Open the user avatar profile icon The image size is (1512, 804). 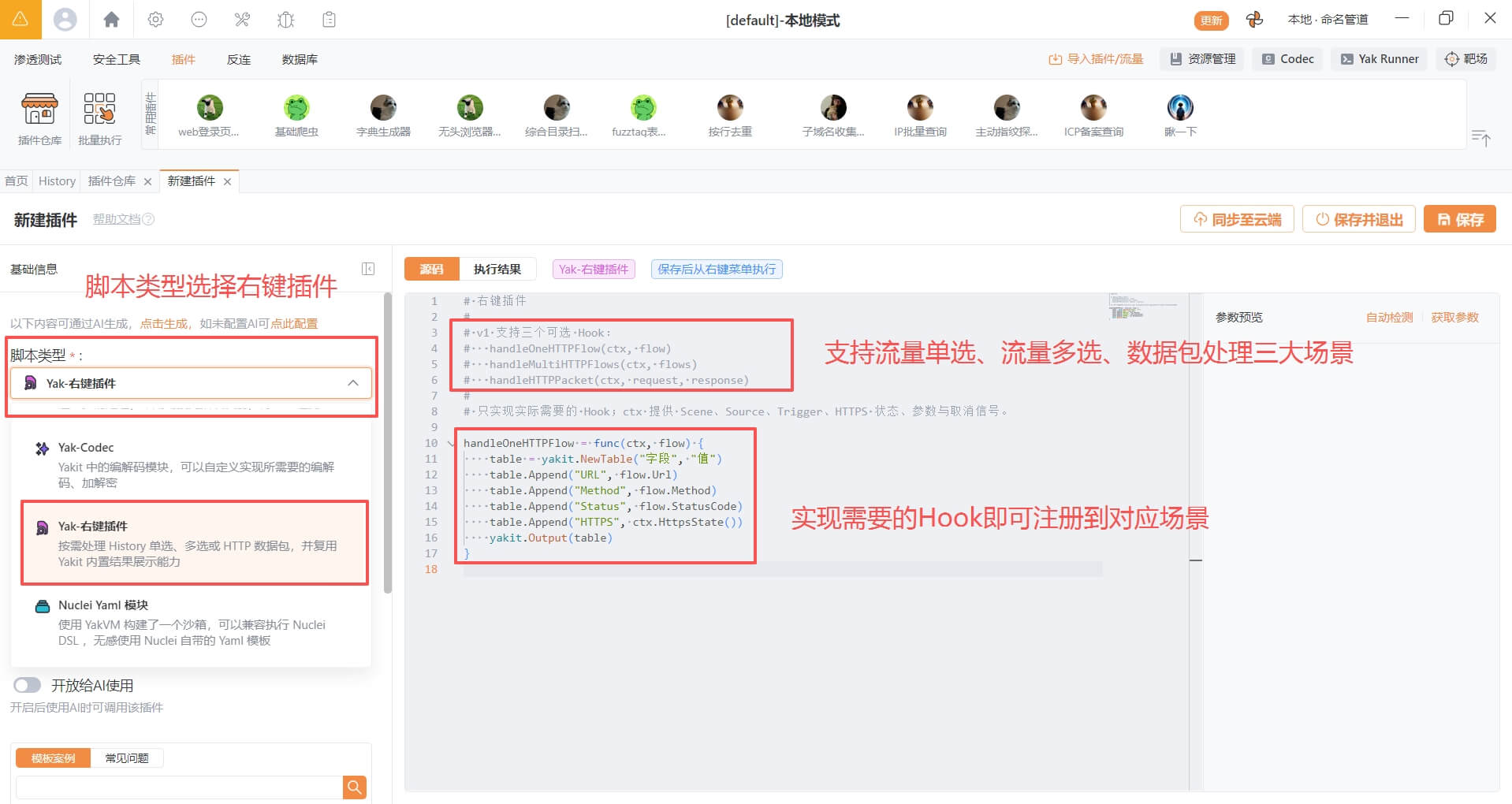[65, 20]
